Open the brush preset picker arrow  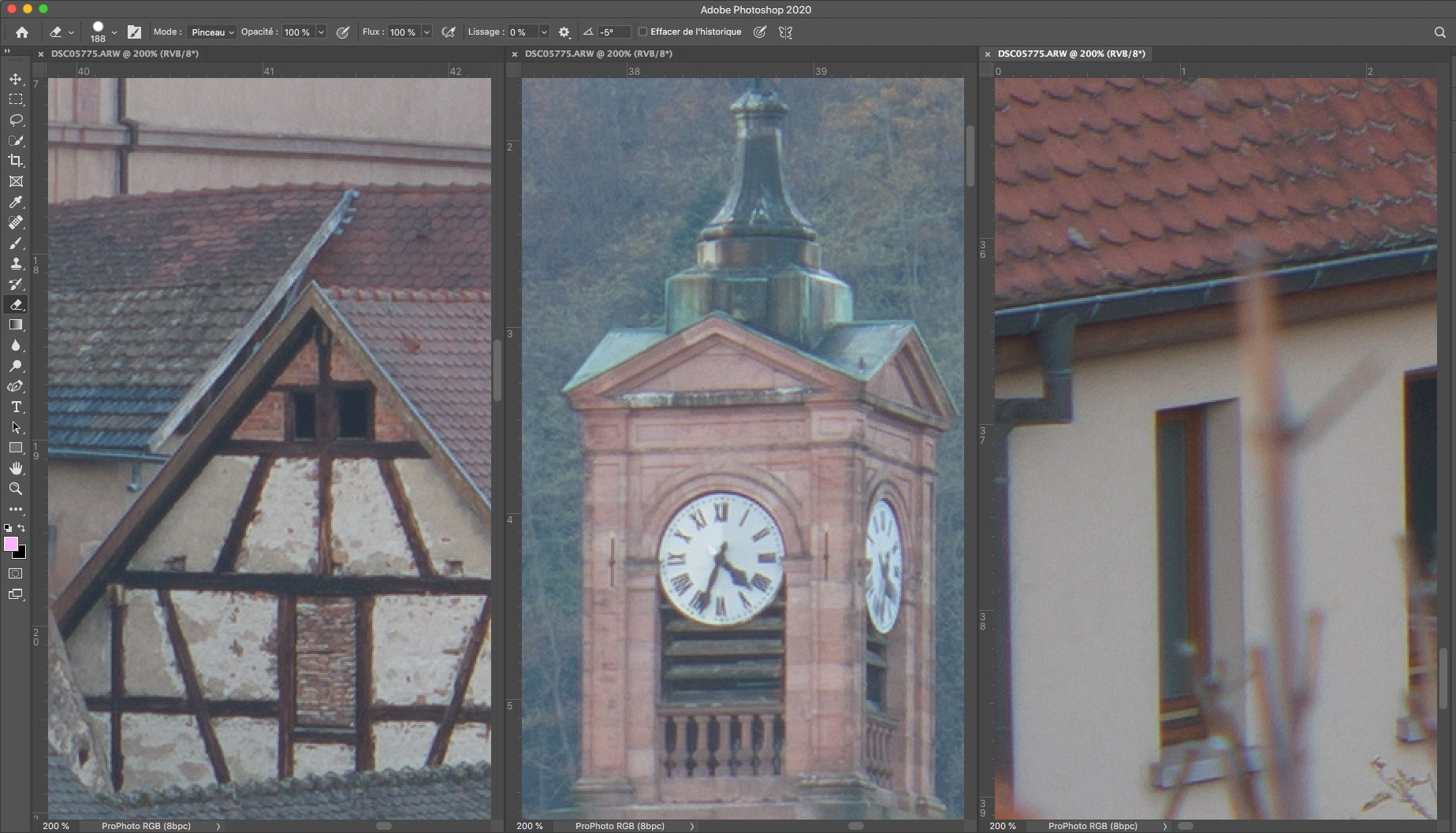[x=114, y=32]
